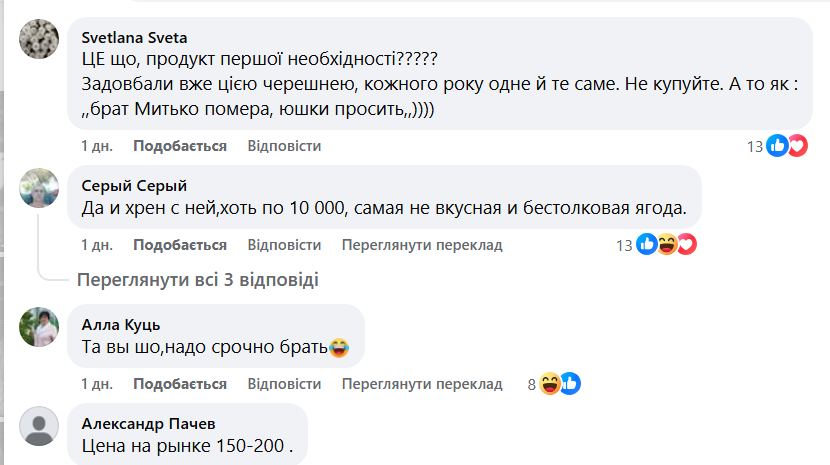
Task: Open reaction icons on Алла Куць's comment
Action: point(560,384)
